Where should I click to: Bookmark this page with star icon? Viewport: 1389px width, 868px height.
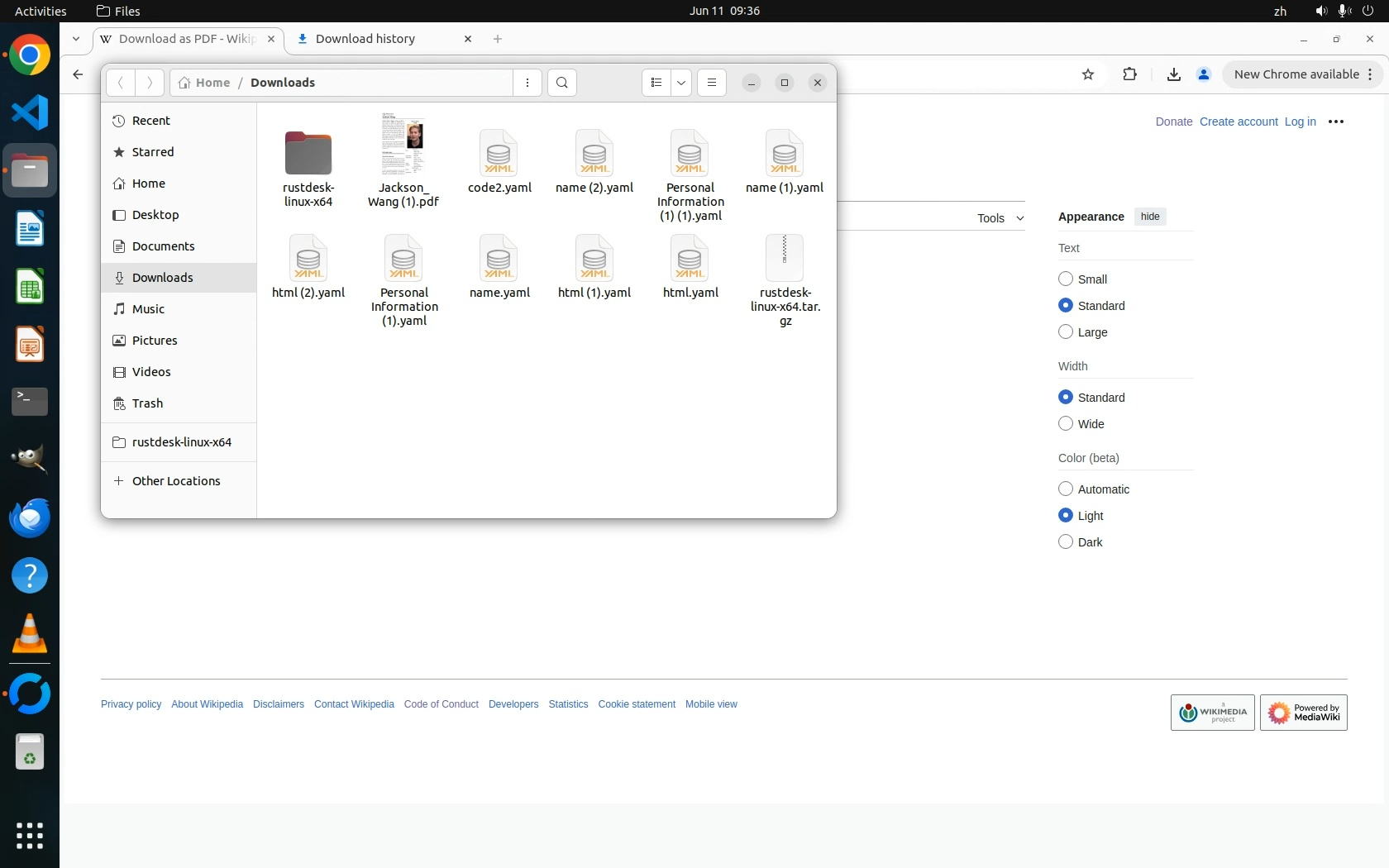pyautogui.click(x=1088, y=74)
